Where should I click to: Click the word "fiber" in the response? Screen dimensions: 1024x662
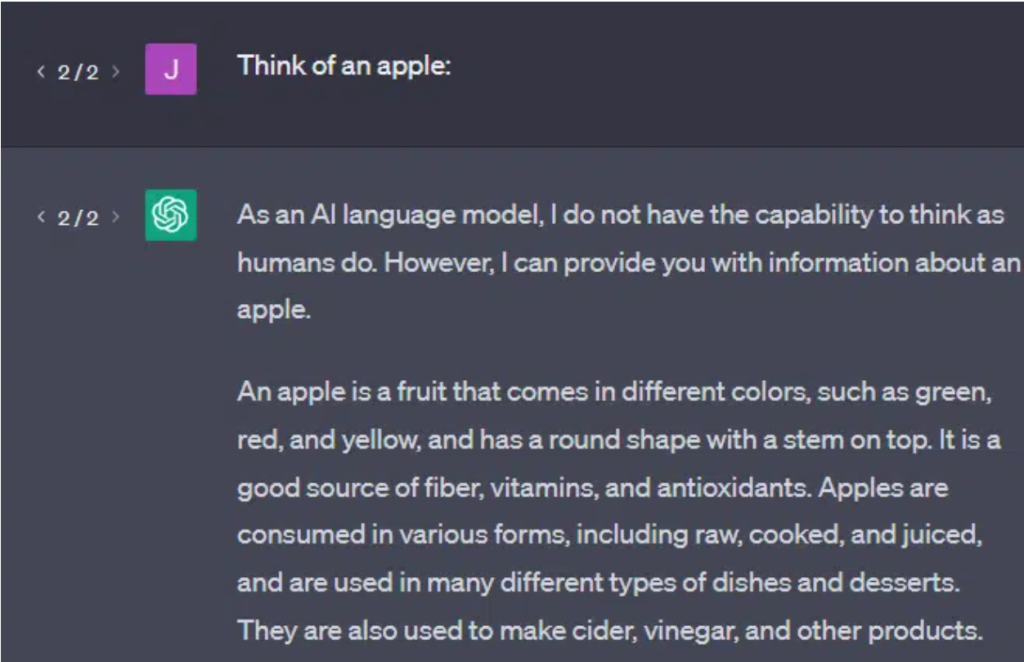(400, 488)
